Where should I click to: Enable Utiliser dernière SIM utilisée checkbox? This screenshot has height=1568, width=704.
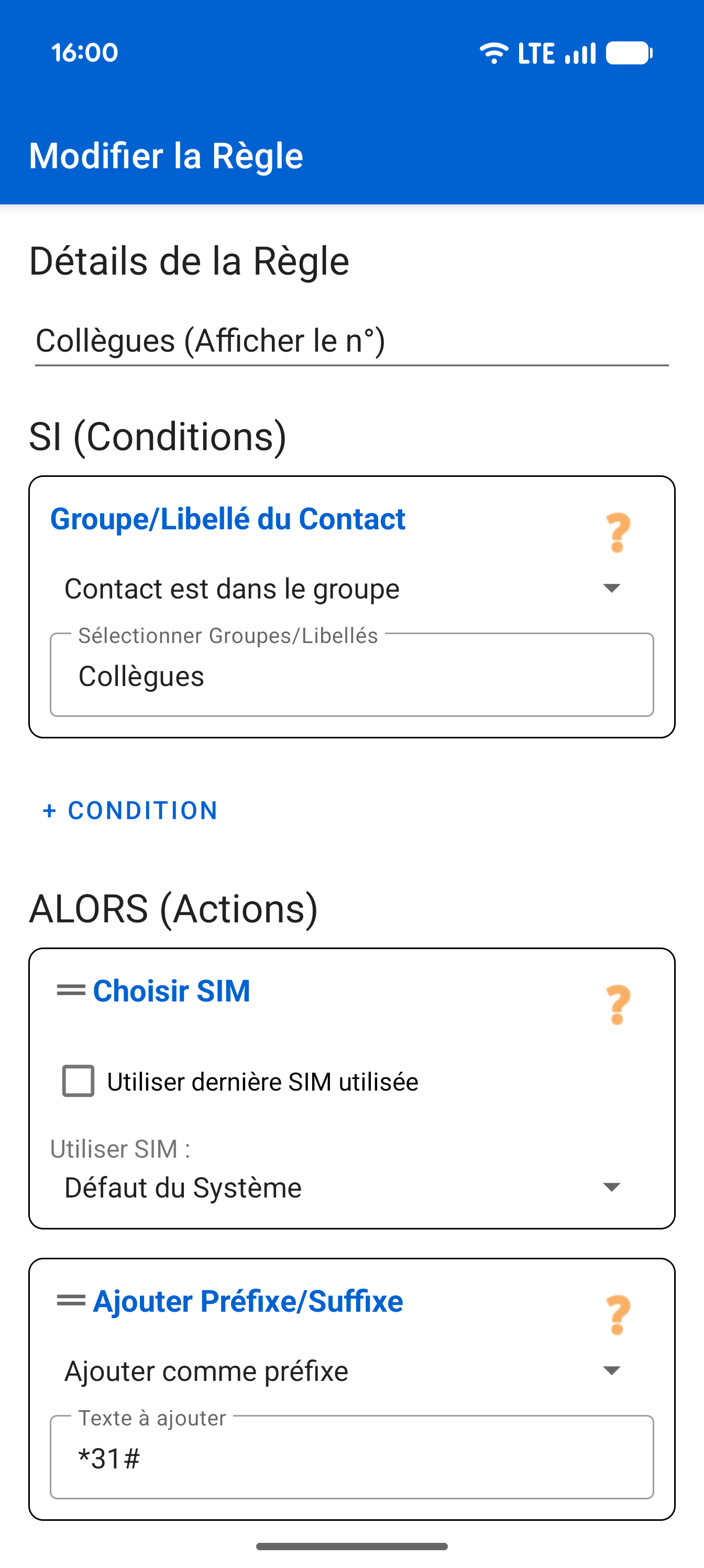point(79,1081)
